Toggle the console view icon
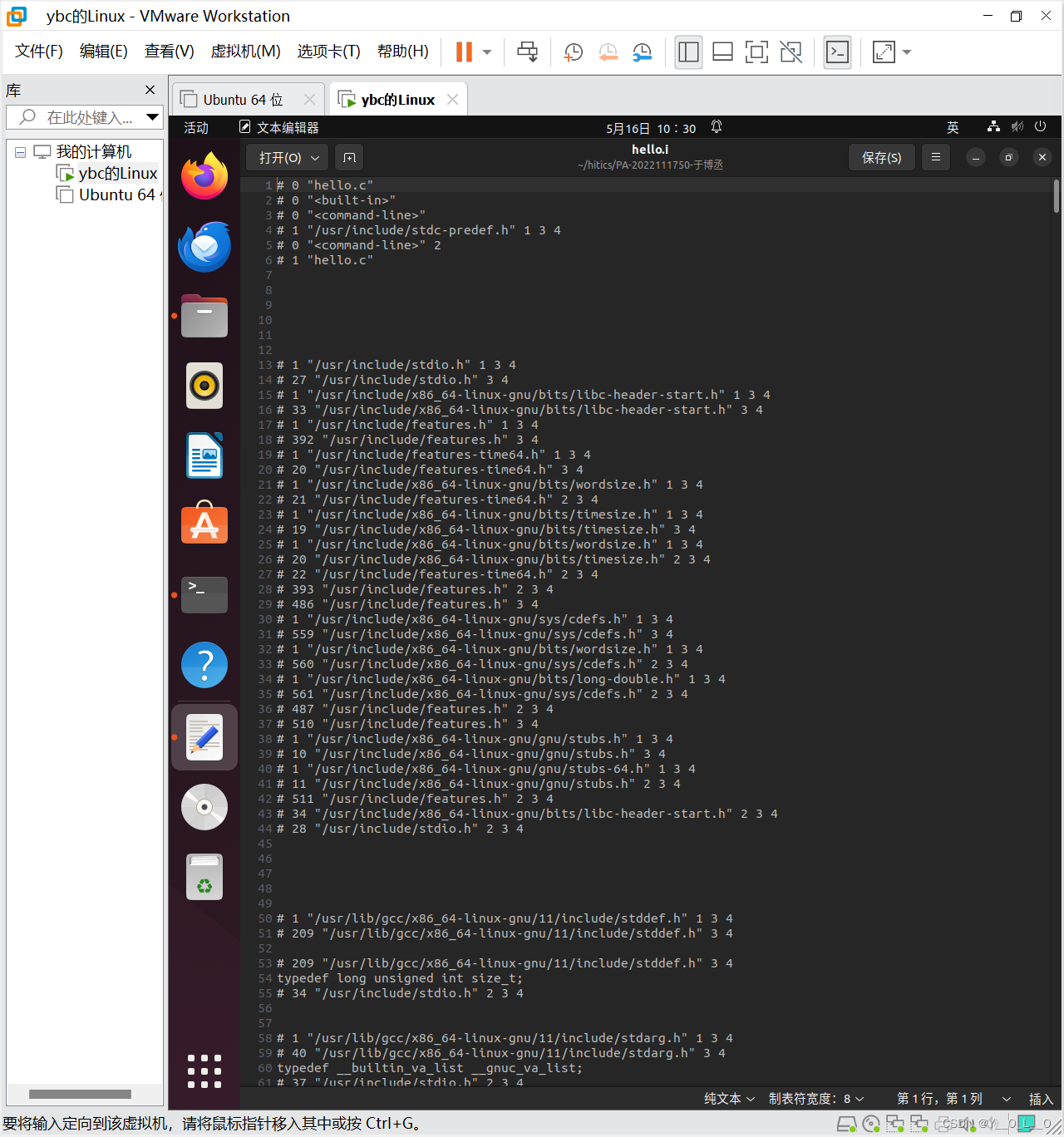This screenshot has height=1137, width=1064. pos(837,52)
